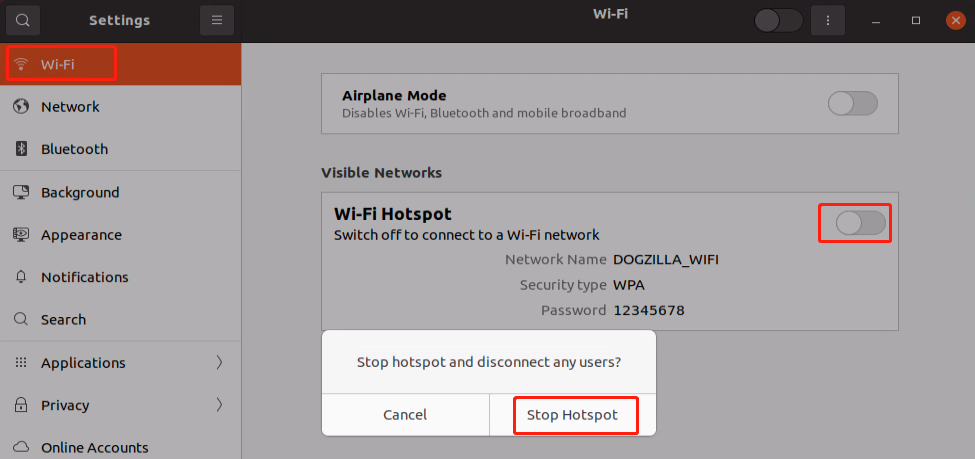The height and width of the screenshot is (459, 975).
Task: Select Wi-Fi in the sidebar
Action: point(58,65)
